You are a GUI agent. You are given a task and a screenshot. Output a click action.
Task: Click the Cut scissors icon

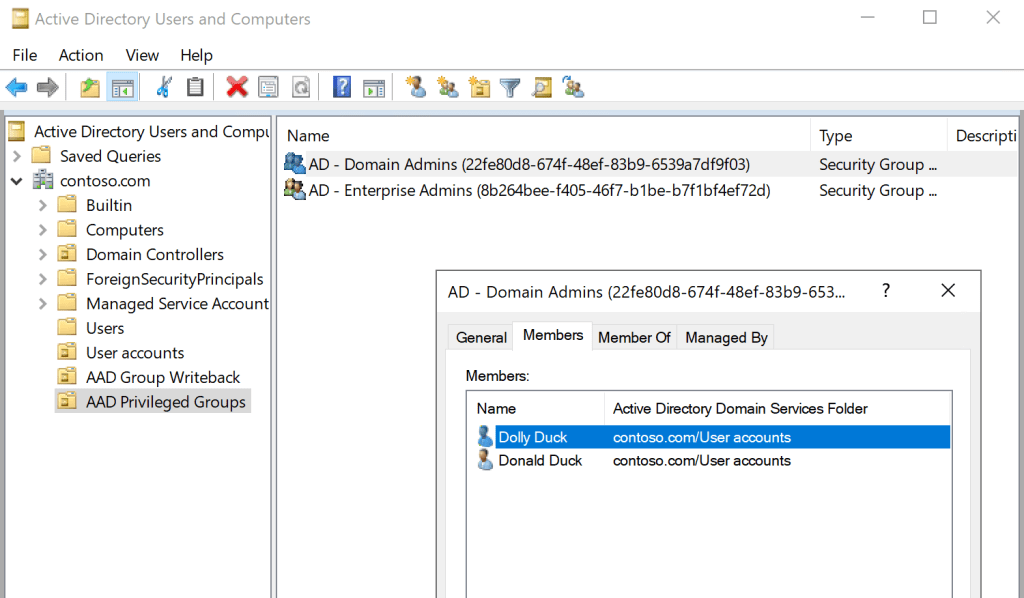coord(163,88)
